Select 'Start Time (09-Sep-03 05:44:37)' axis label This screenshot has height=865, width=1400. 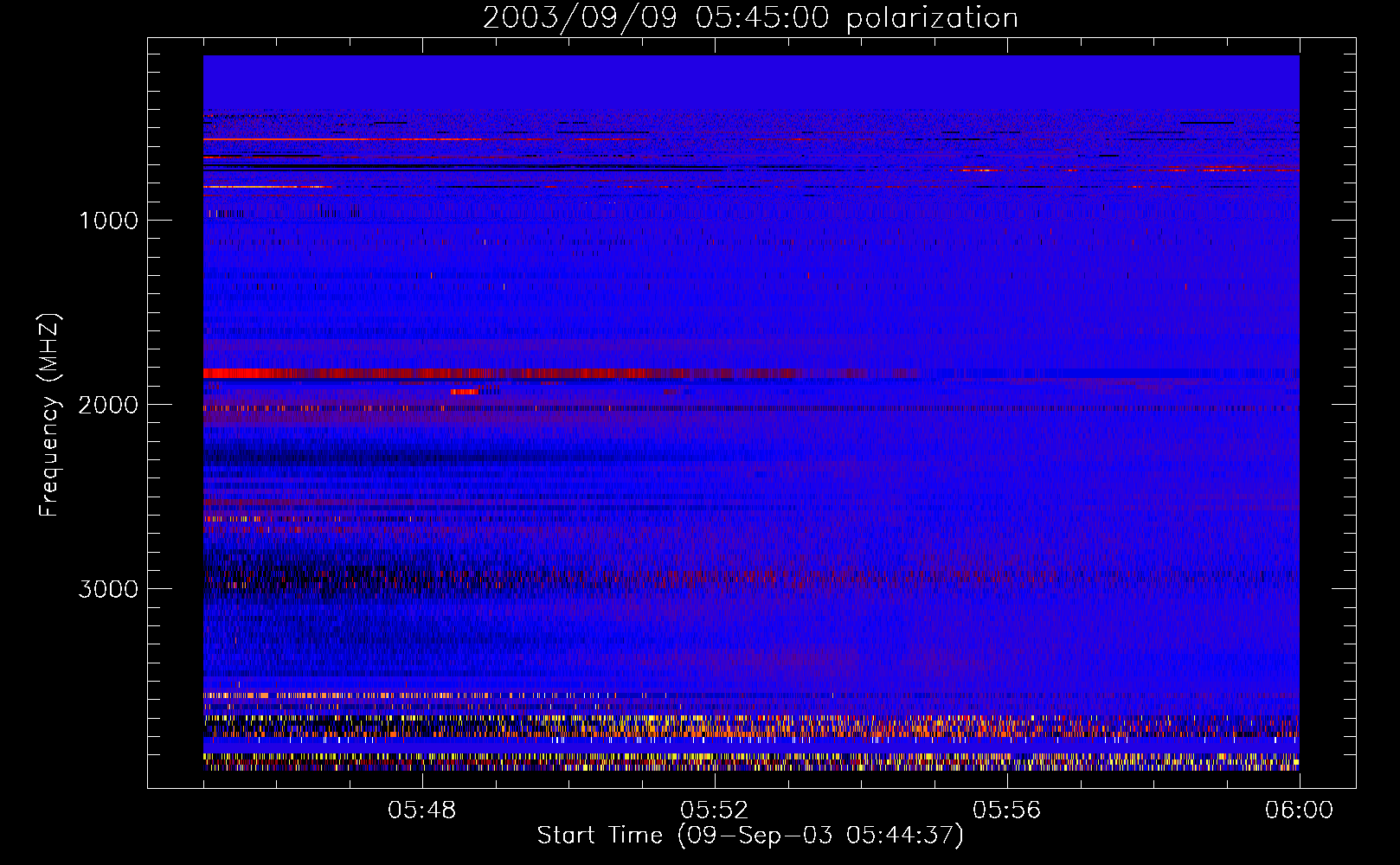point(750,836)
